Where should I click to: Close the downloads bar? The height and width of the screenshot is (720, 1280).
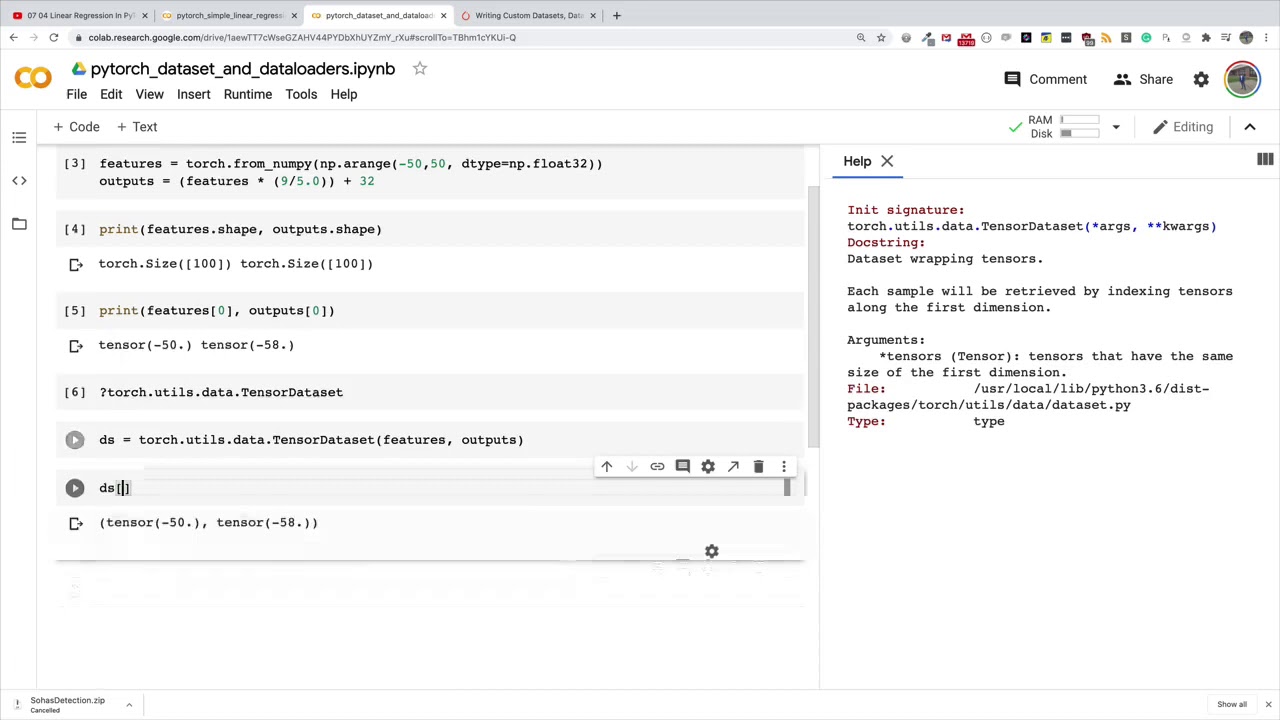1268,704
